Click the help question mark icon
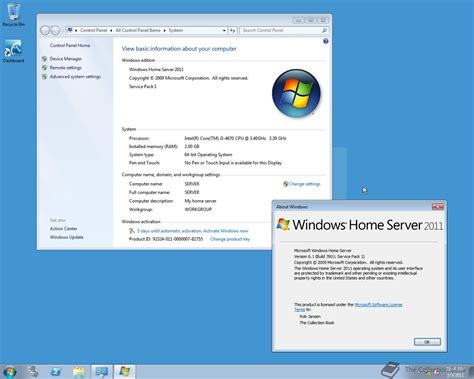This screenshot has height=379, width=474. [x=326, y=41]
